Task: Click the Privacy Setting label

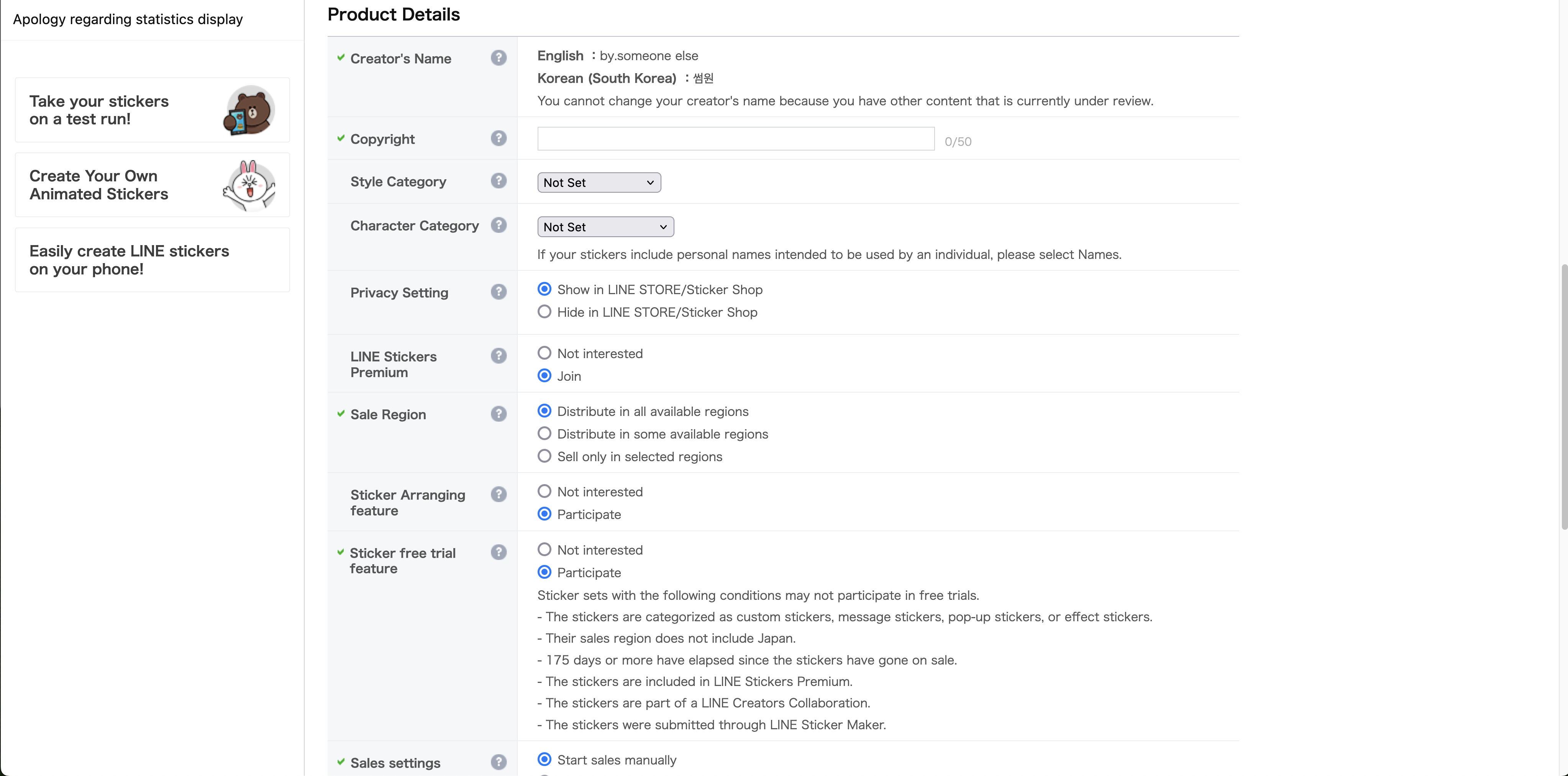Action: click(399, 293)
